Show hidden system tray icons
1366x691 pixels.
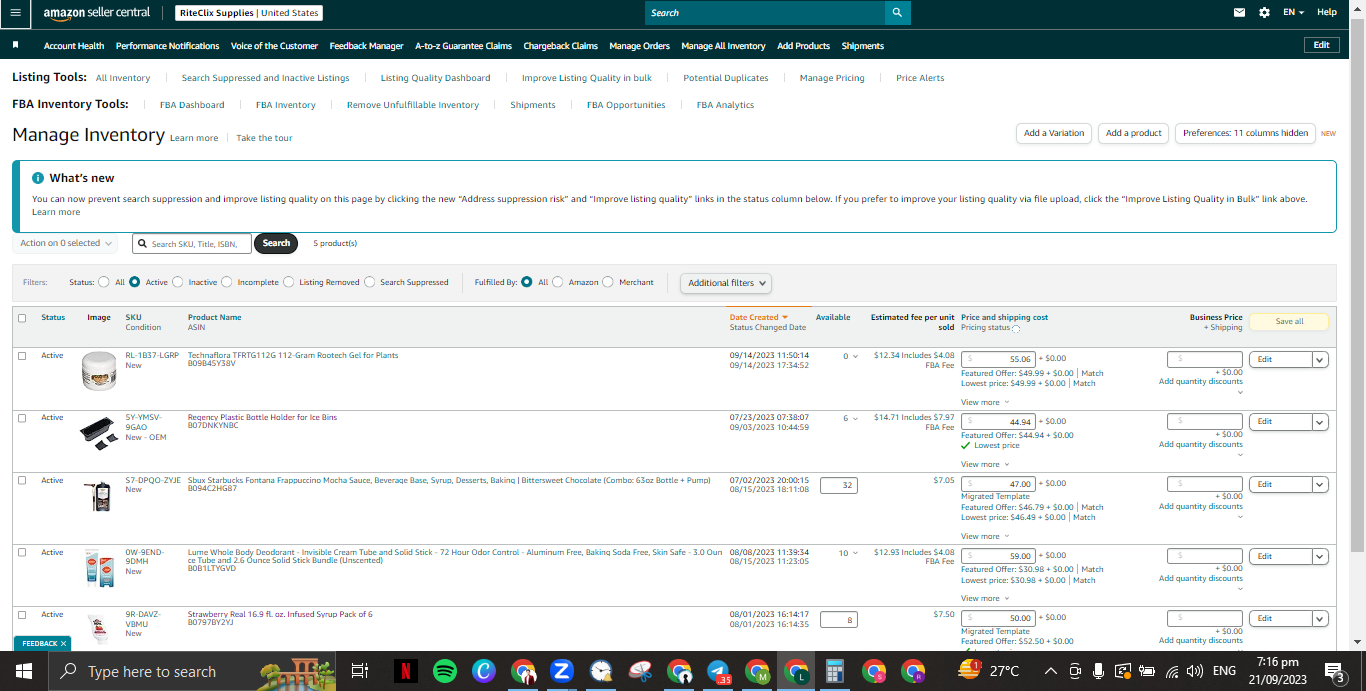click(1051, 671)
